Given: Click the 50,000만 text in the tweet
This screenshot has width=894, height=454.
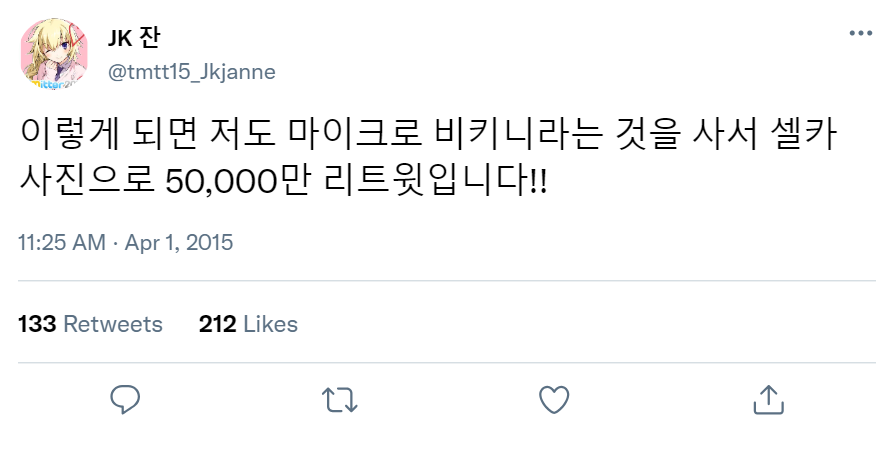Looking at the screenshot, I should tap(237, 181).
